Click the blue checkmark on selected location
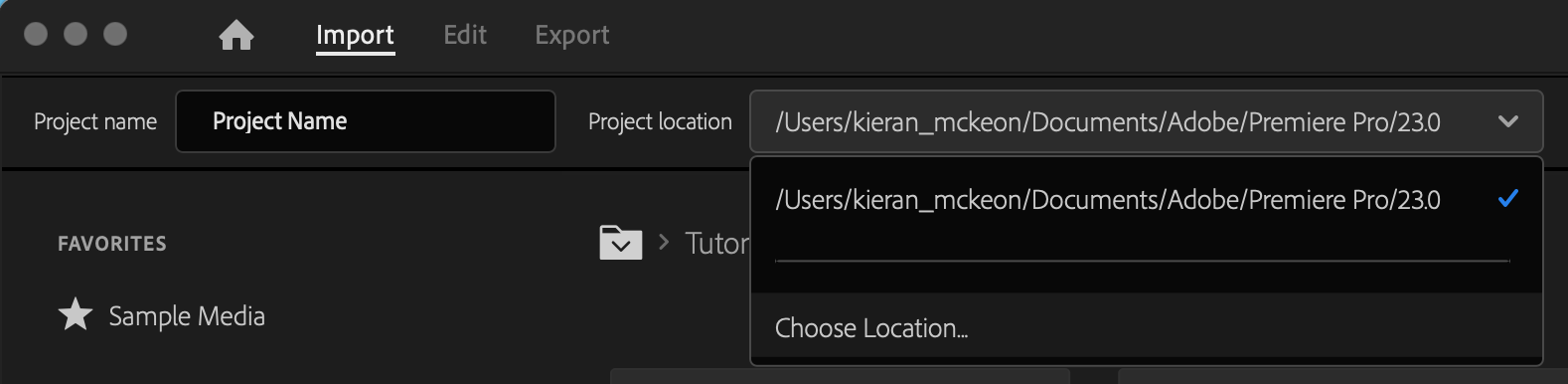The image size is (1568, 384). tap(1507, 199)
